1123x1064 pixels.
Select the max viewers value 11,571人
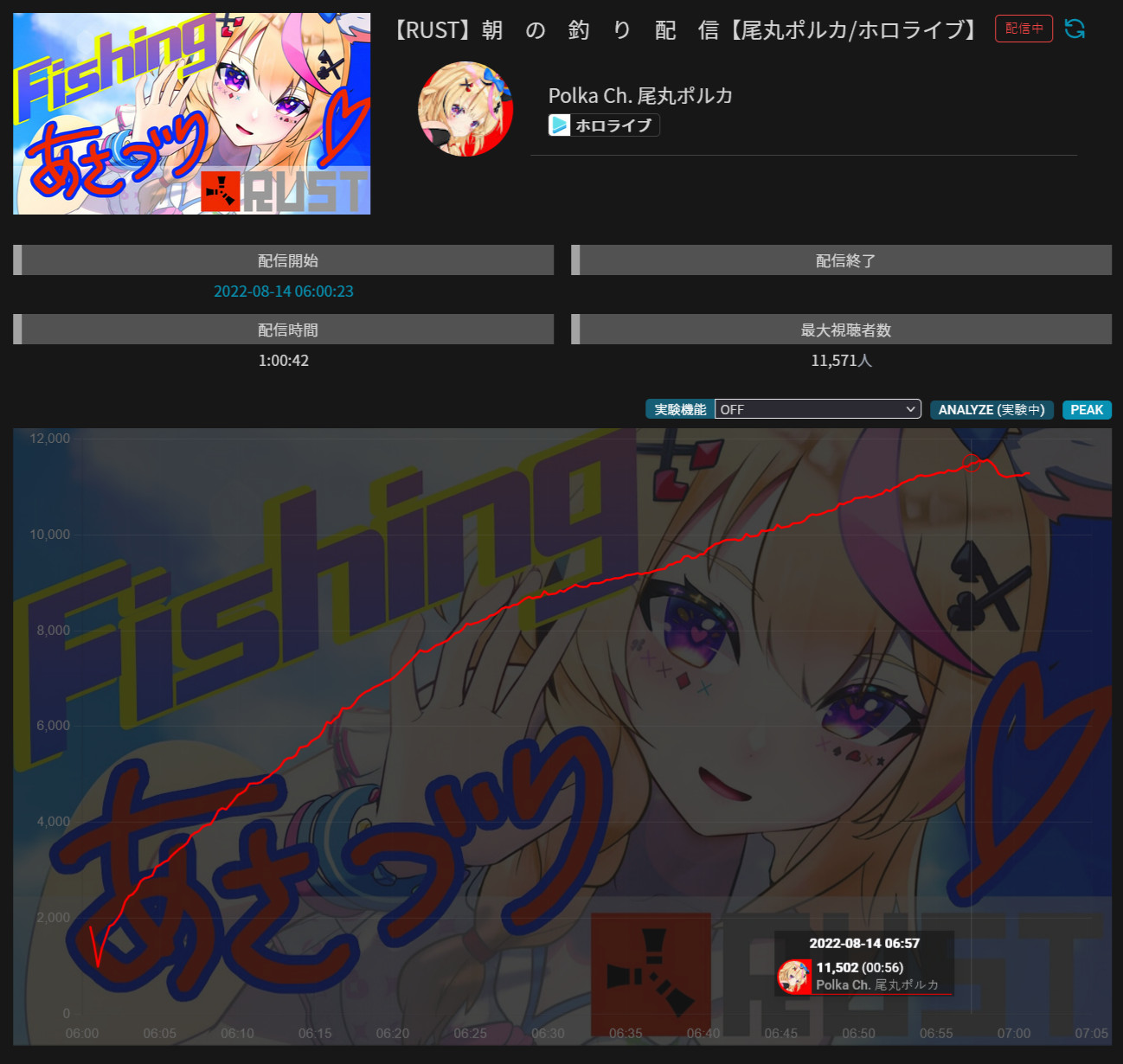pyautogui.click(x=842, y=361)
